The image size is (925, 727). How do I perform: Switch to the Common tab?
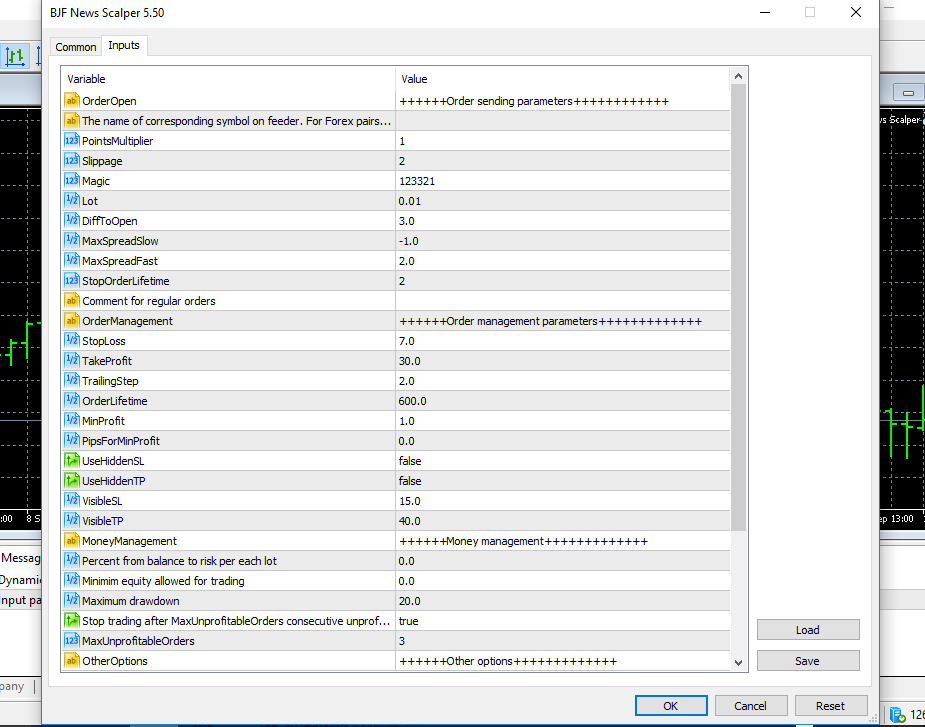[x=76, y=47]
